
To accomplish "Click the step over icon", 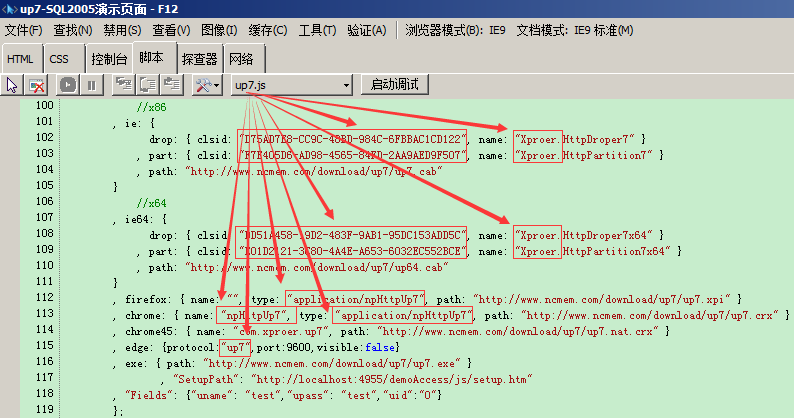I will 147,85.
